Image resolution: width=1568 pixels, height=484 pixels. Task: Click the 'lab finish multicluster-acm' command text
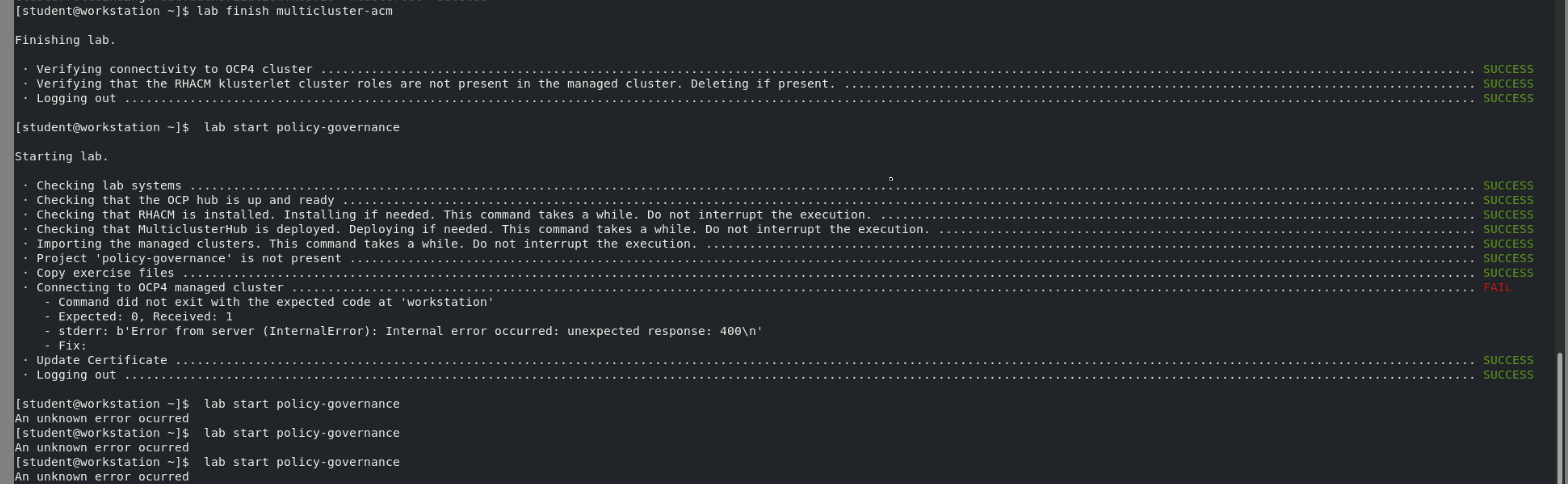click(x=294, y=11)
